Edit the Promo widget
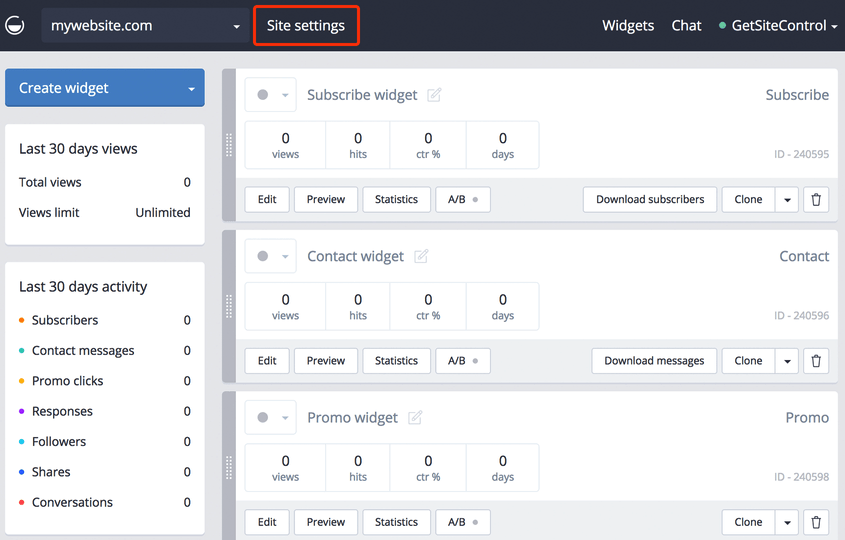845x540 pixels. (267, 522)
